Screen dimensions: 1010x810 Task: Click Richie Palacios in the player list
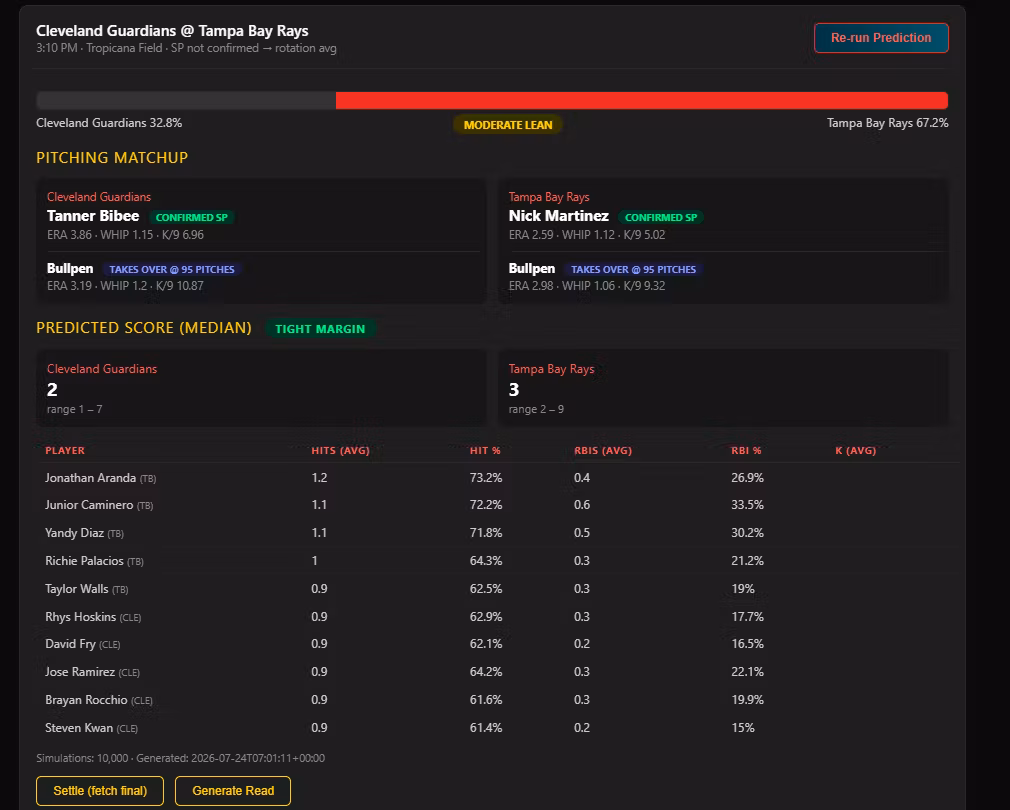pos(84,561)
